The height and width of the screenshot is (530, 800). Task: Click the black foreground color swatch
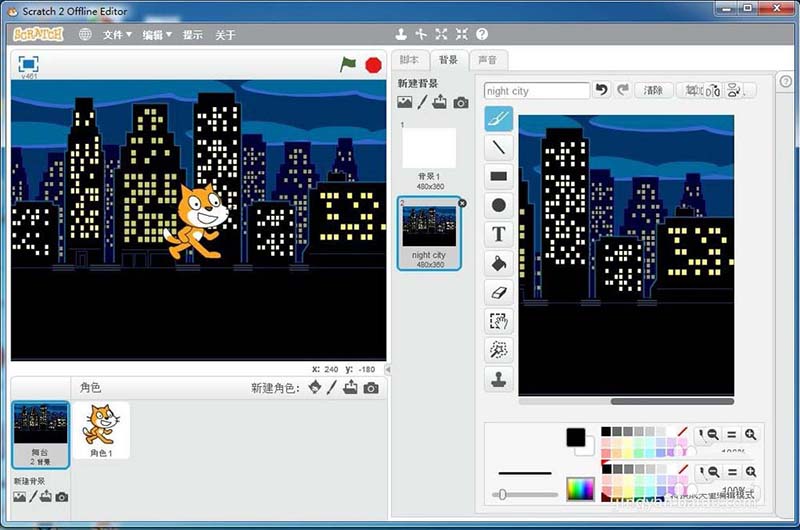click(x=576, y=437)
